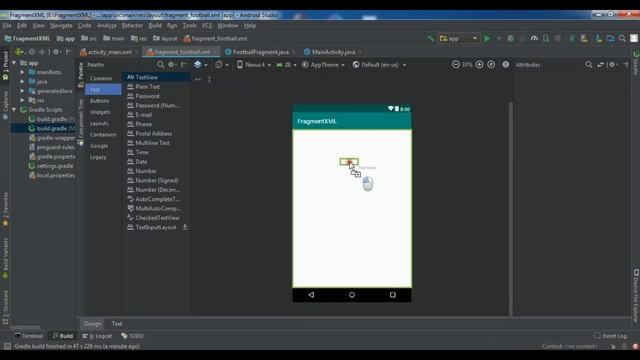Image resolution: width=640 pixels, height=360 pixels.
Task: Toggle the Project tool window strip
Action: (x=5, y=65)
